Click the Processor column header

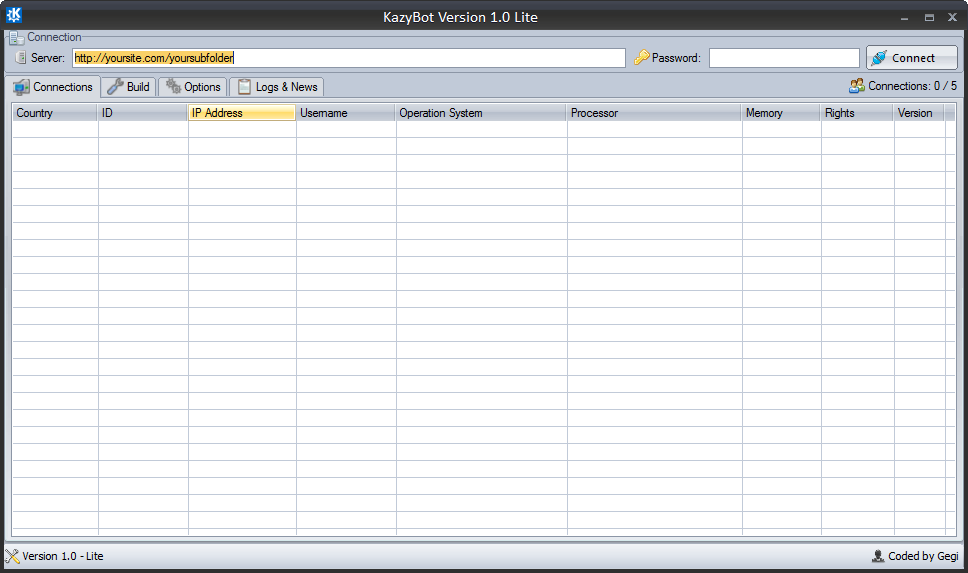point(653,113)
